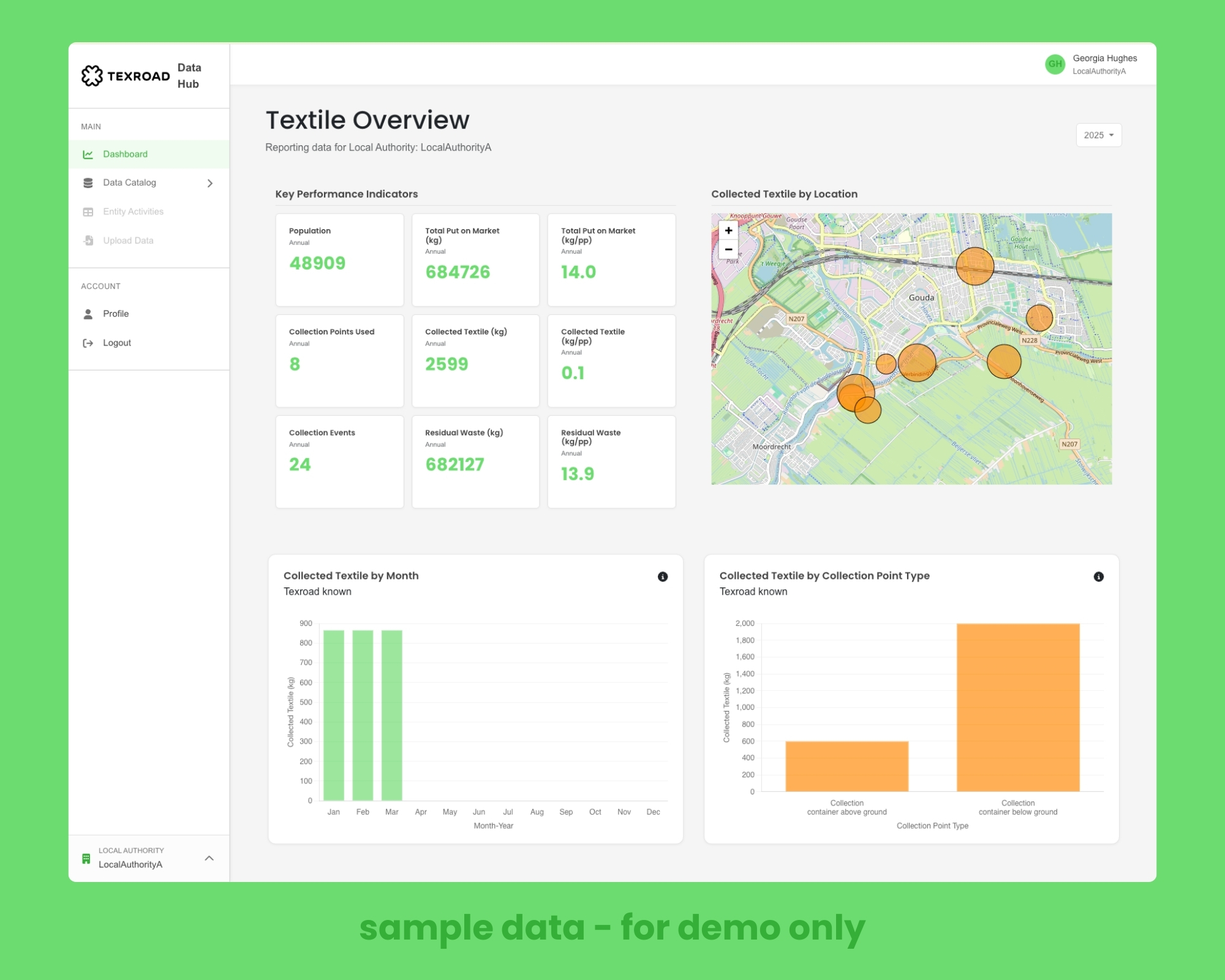Click info icon on Collected Textile by Month
The image size is (1225, 980).
pyautogui.click(x=663, y=576)
